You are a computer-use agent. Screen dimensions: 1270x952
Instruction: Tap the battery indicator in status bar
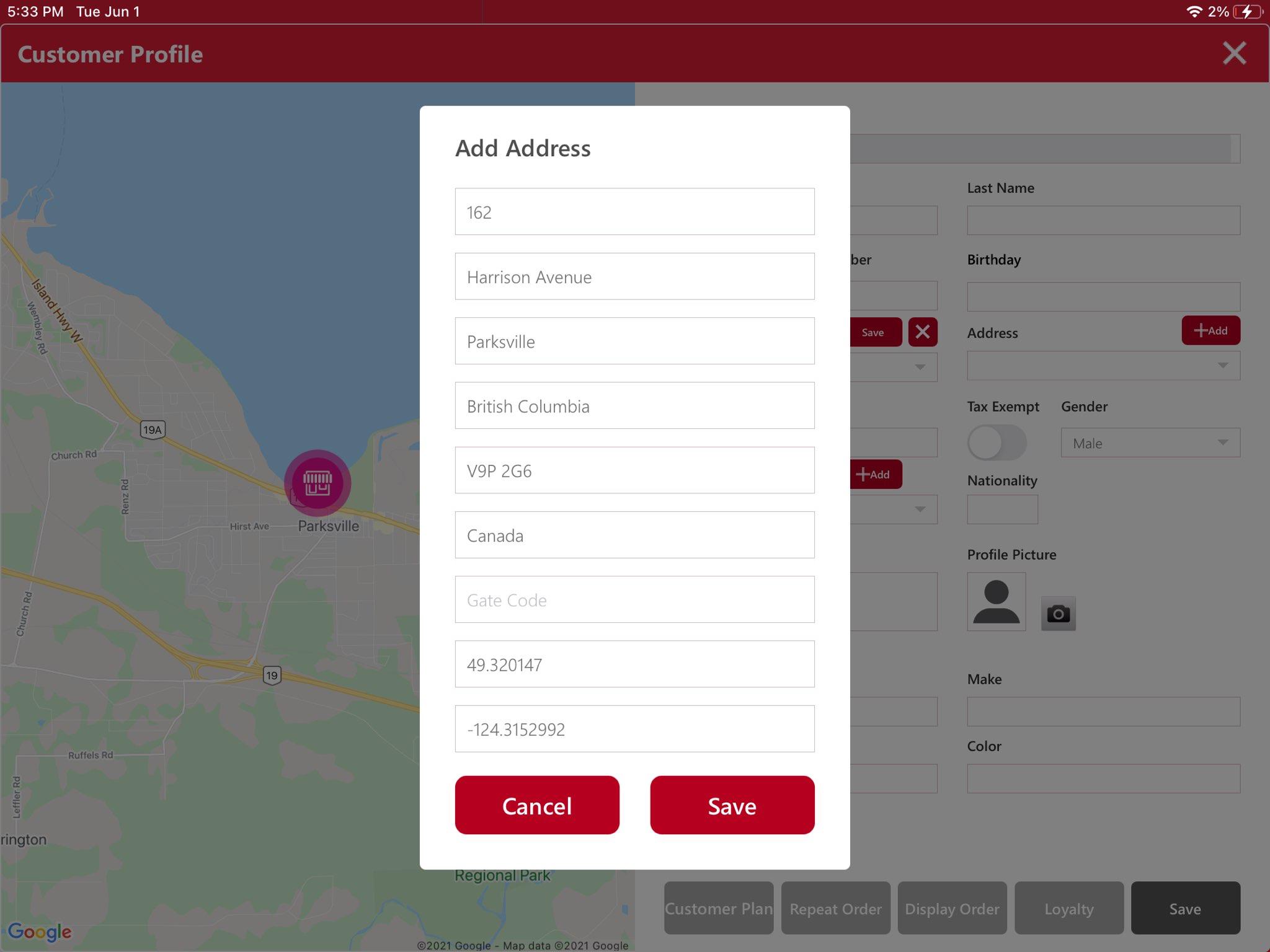pos(1248,12)
